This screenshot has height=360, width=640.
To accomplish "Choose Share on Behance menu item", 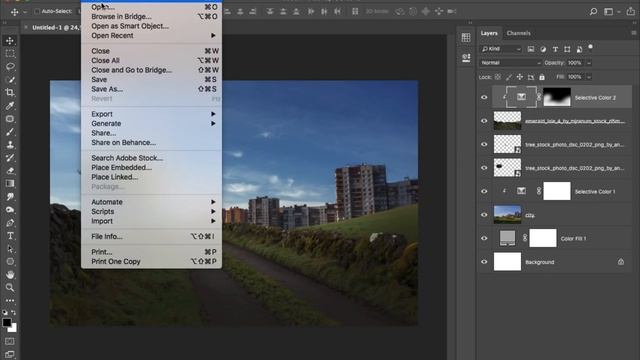I will point(152,142).
